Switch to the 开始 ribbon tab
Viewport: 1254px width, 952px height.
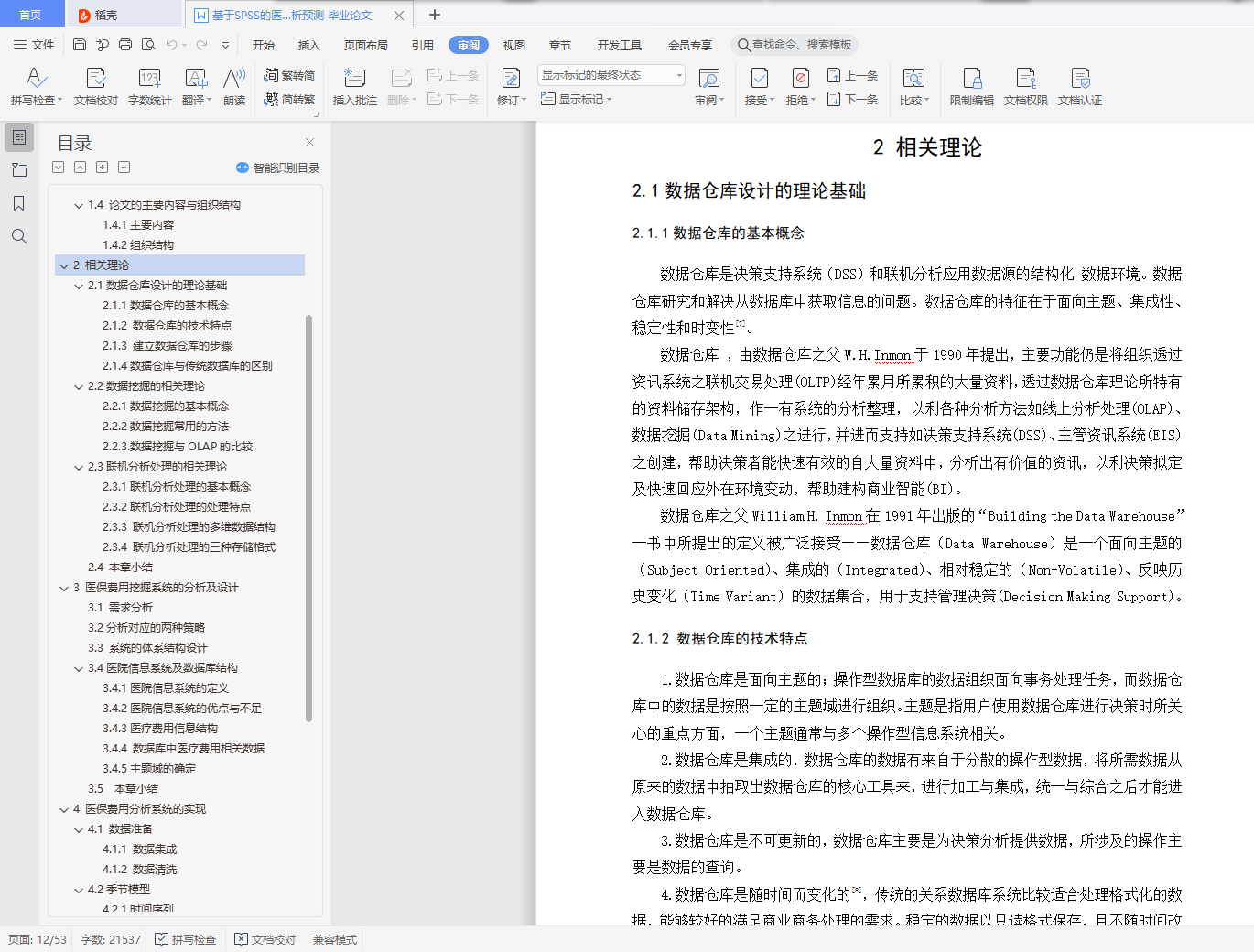[264, 45]
